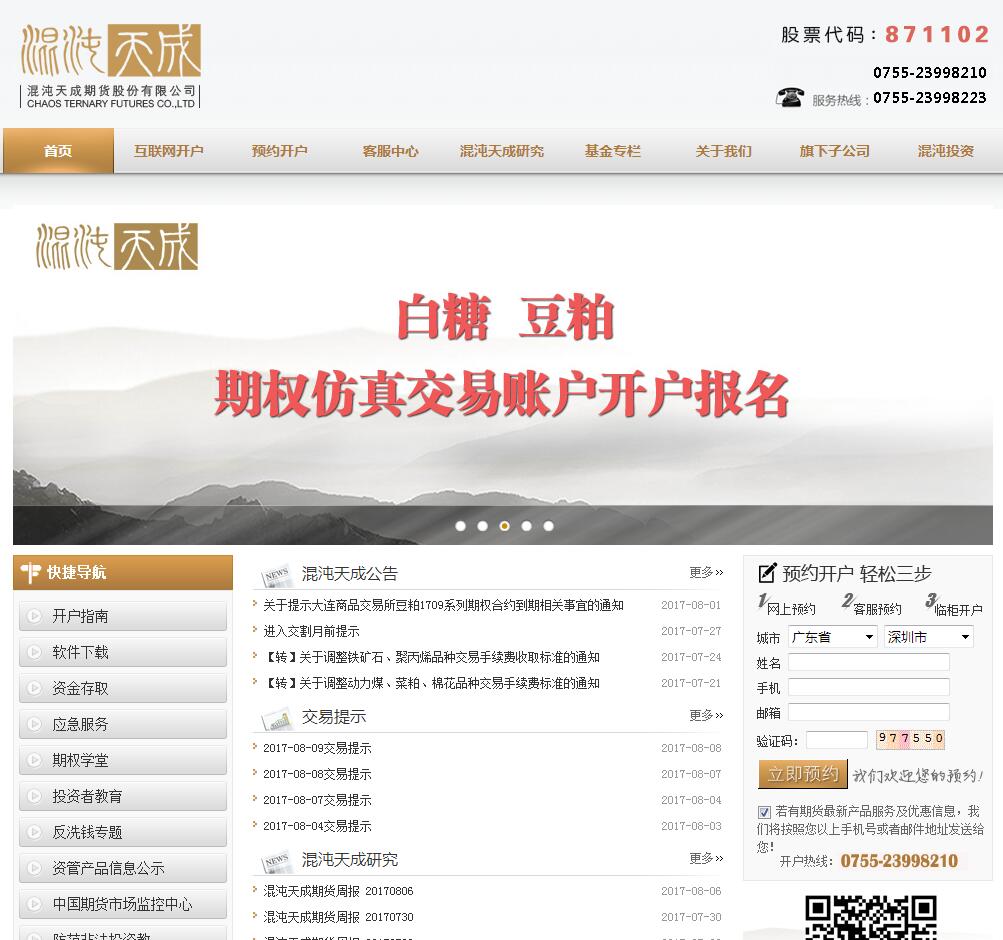Click the arrow icon beside 投资者教育
This screenshot has height=940, width=1003.
35,796
